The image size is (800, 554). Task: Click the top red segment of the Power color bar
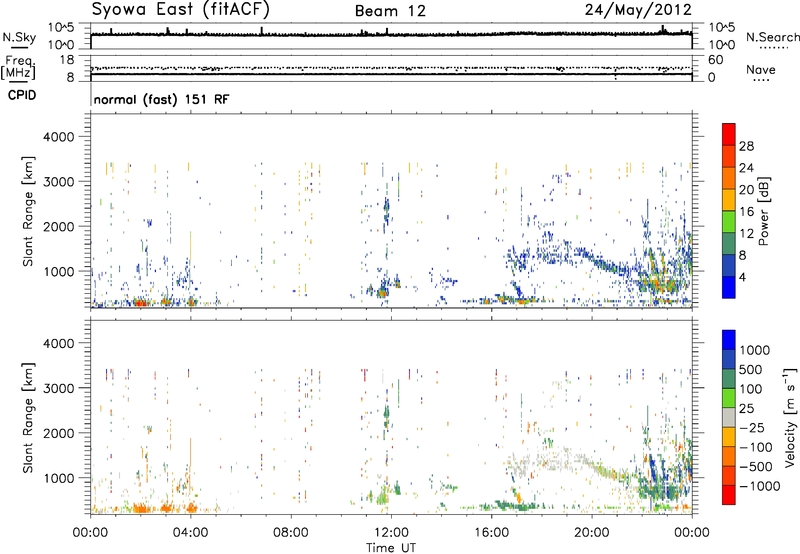click(x=729, y=135)
